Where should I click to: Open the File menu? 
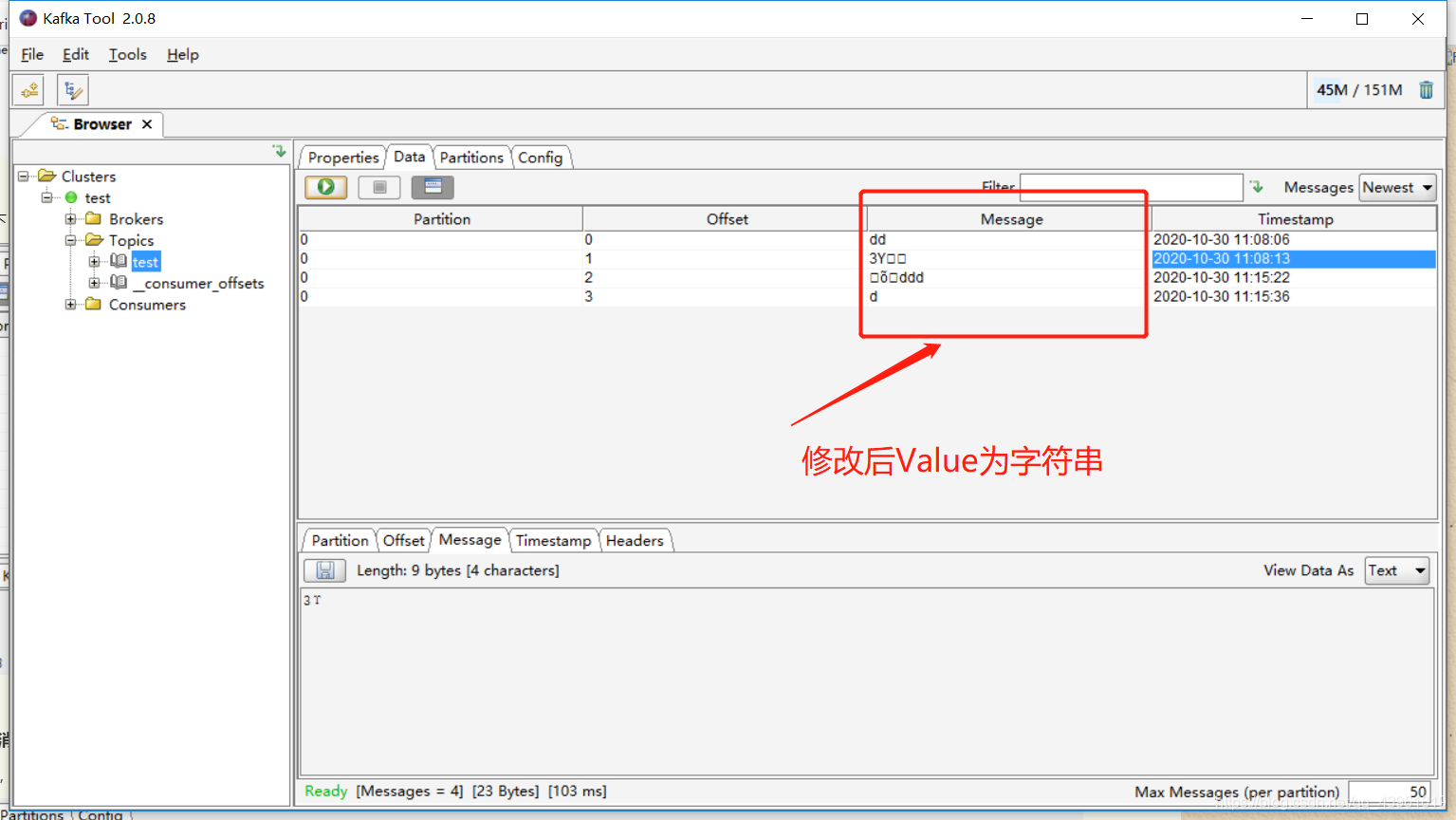click(x=32, y=54)
